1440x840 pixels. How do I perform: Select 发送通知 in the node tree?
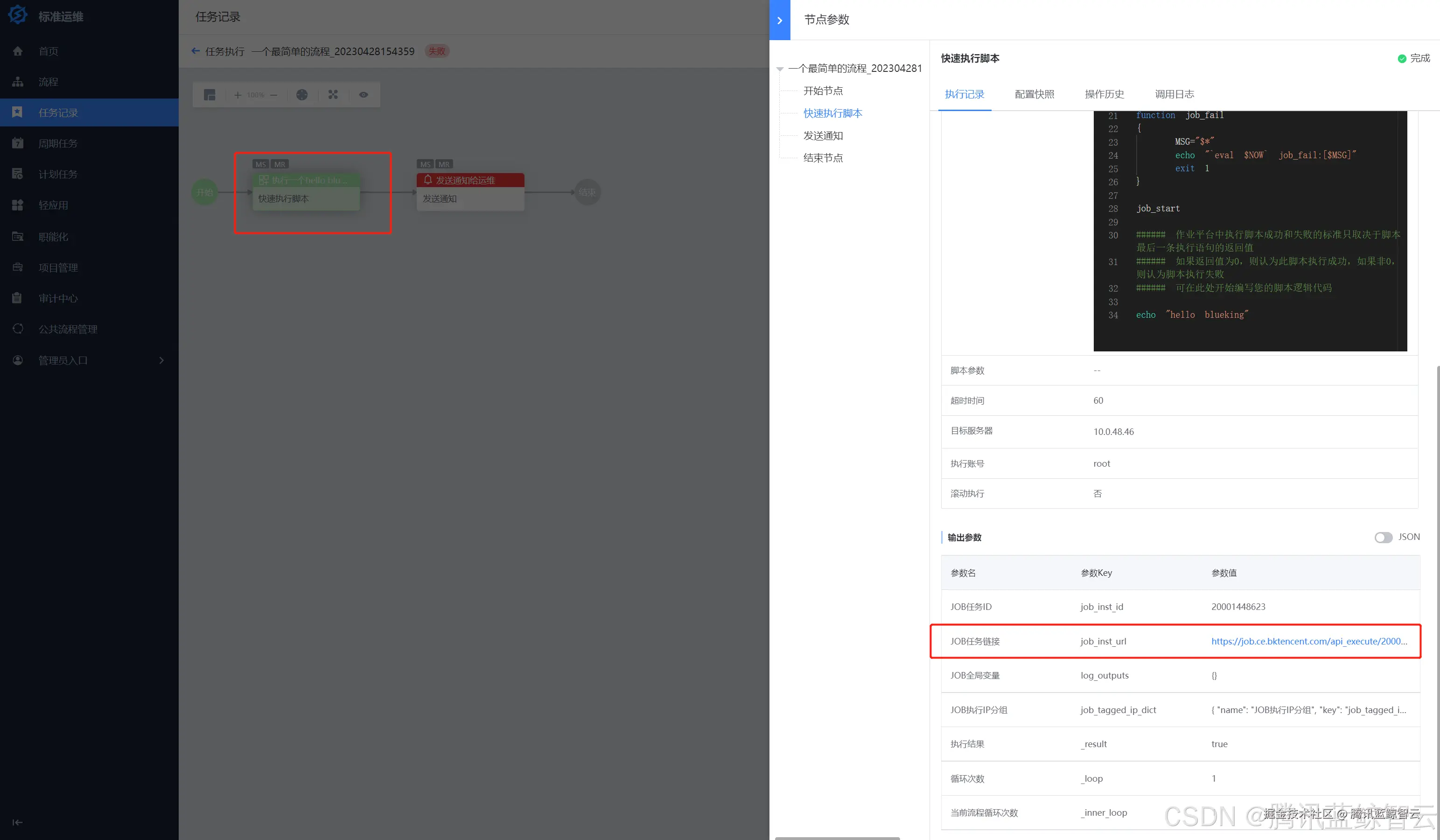coord(823,135)
